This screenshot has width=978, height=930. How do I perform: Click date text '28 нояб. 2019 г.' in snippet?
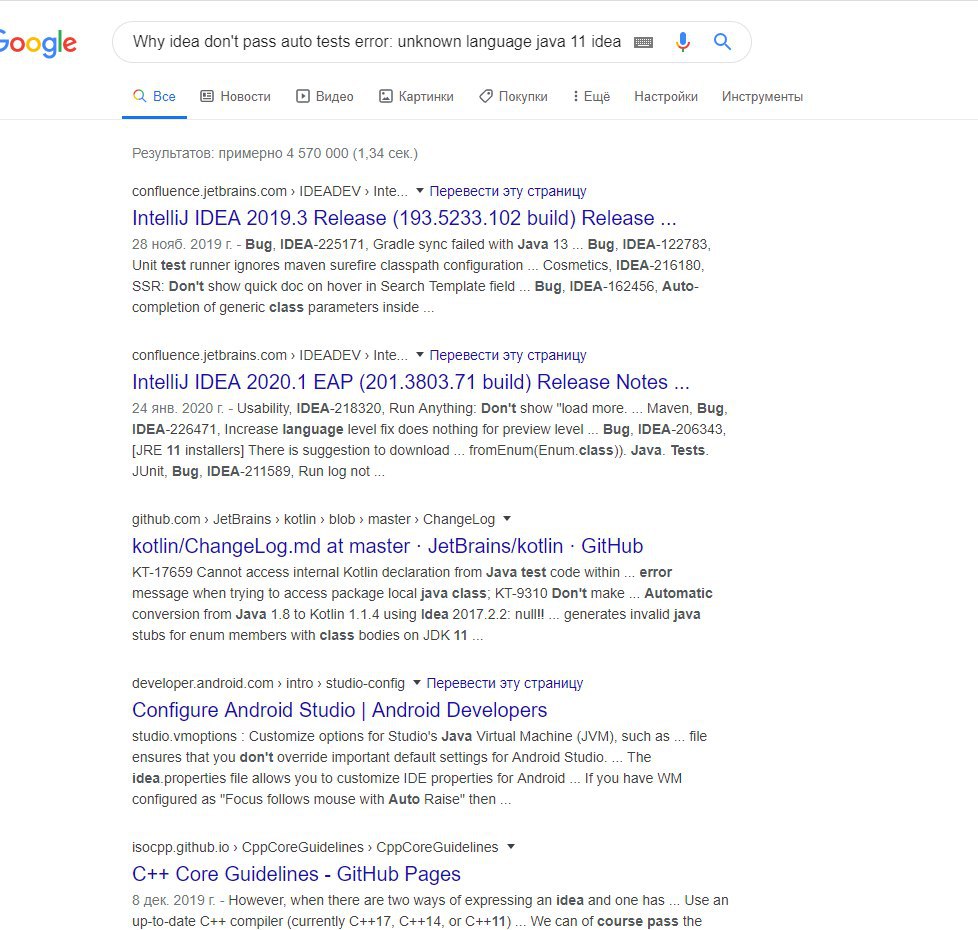pyautogui.click(x=182, y=245)
